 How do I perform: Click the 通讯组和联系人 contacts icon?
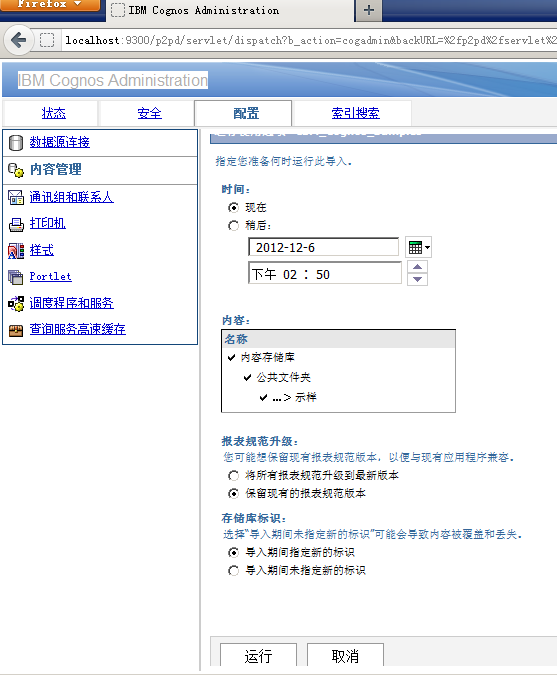16,198
